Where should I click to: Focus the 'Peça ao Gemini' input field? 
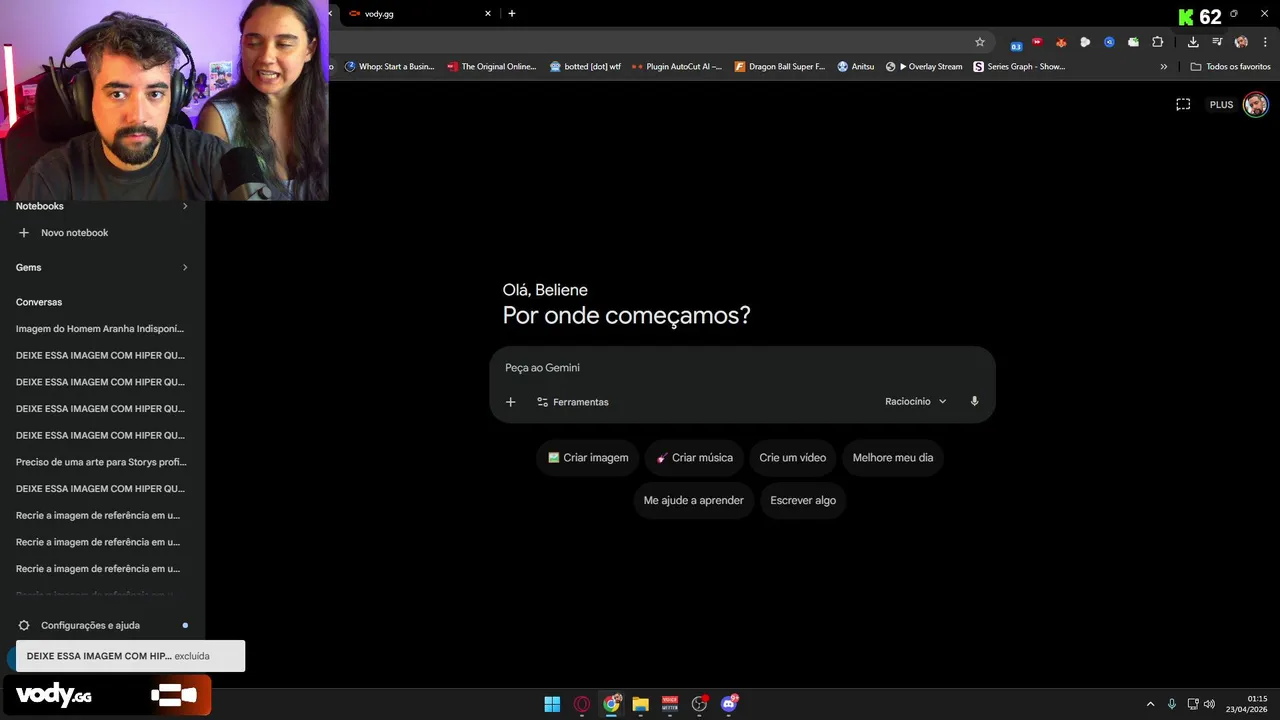(x=742, y=368)
